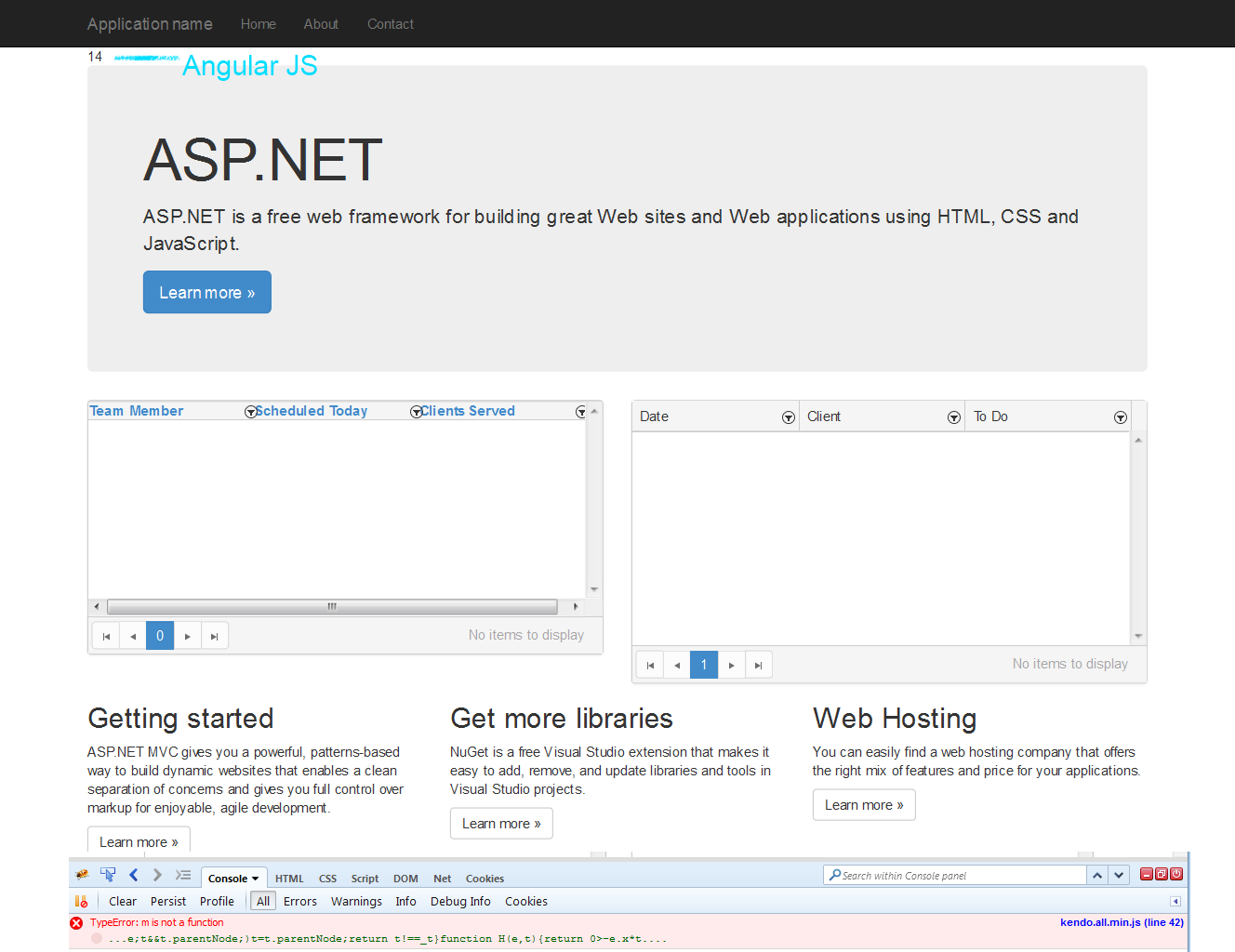1235x952 pixels.
Task: Click Learn more under Web Hosting
Action: pos(864,805)
